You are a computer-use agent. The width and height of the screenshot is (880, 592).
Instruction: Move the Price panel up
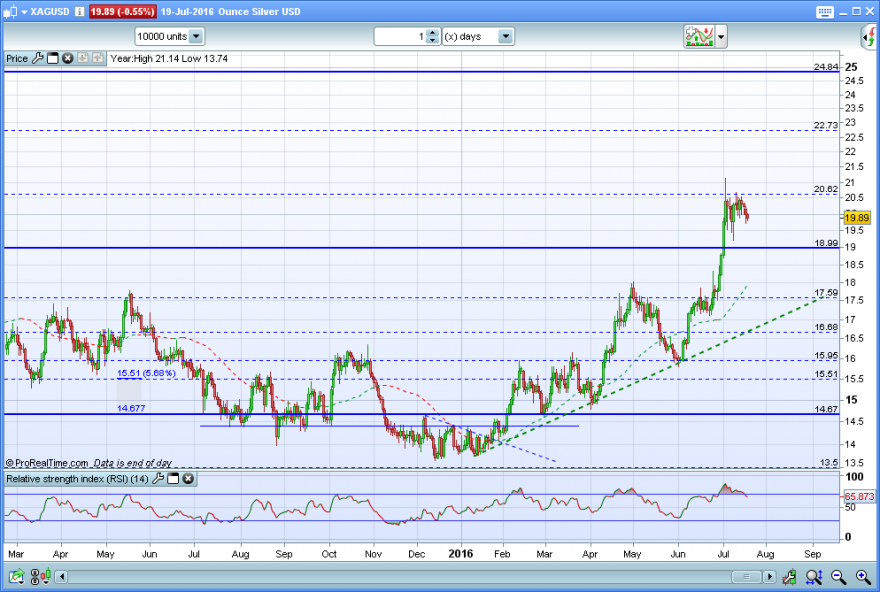coord(98,58)
